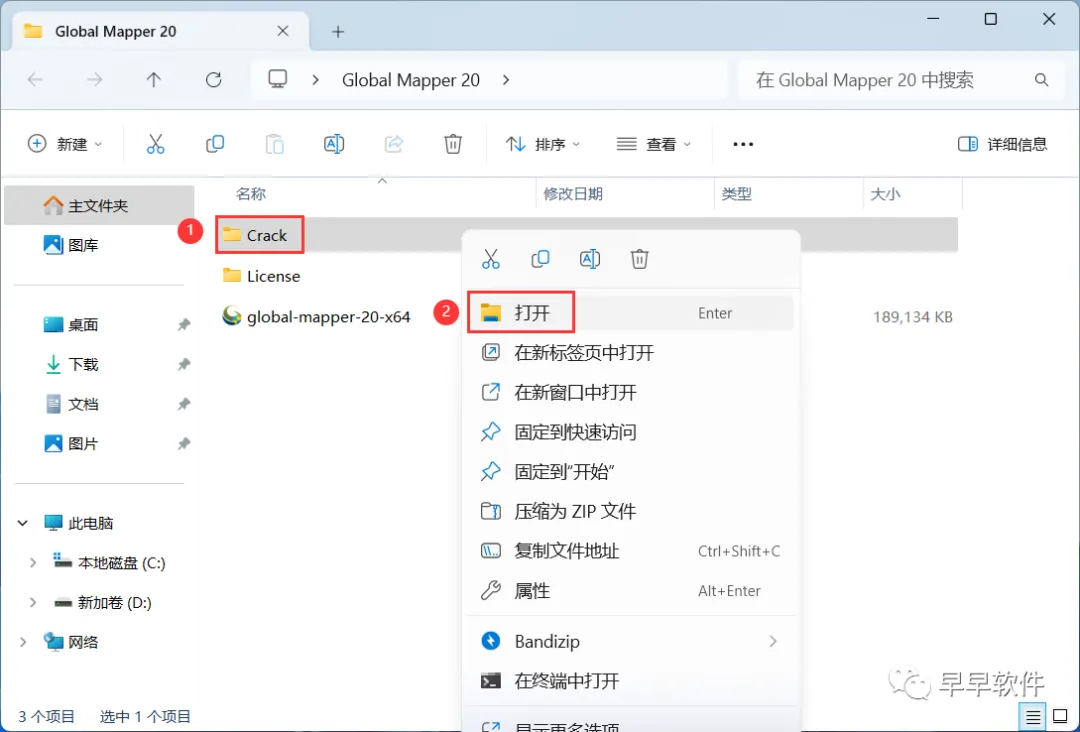
Task: Switch to the large thumbnails view icon
Action: click(1060, 717)
